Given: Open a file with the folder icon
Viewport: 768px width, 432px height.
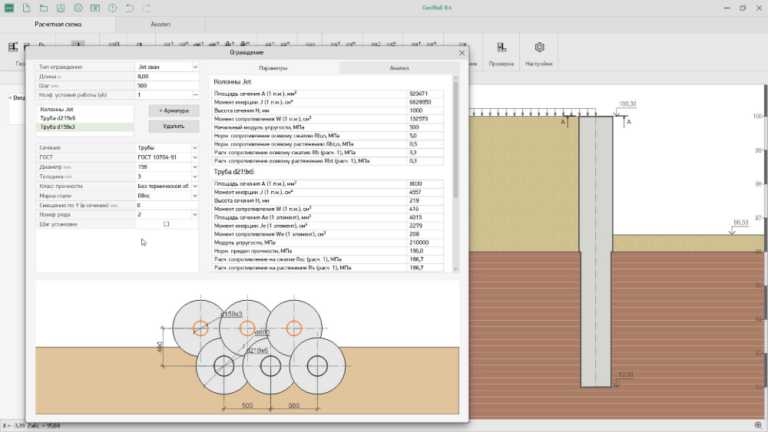Looking at the screenshot, I should point(44,8).
